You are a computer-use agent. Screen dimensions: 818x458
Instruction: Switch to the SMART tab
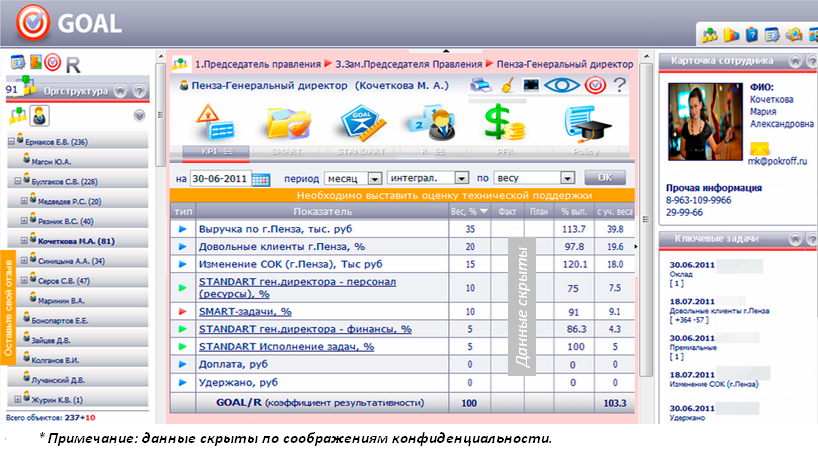coord(286,151)
